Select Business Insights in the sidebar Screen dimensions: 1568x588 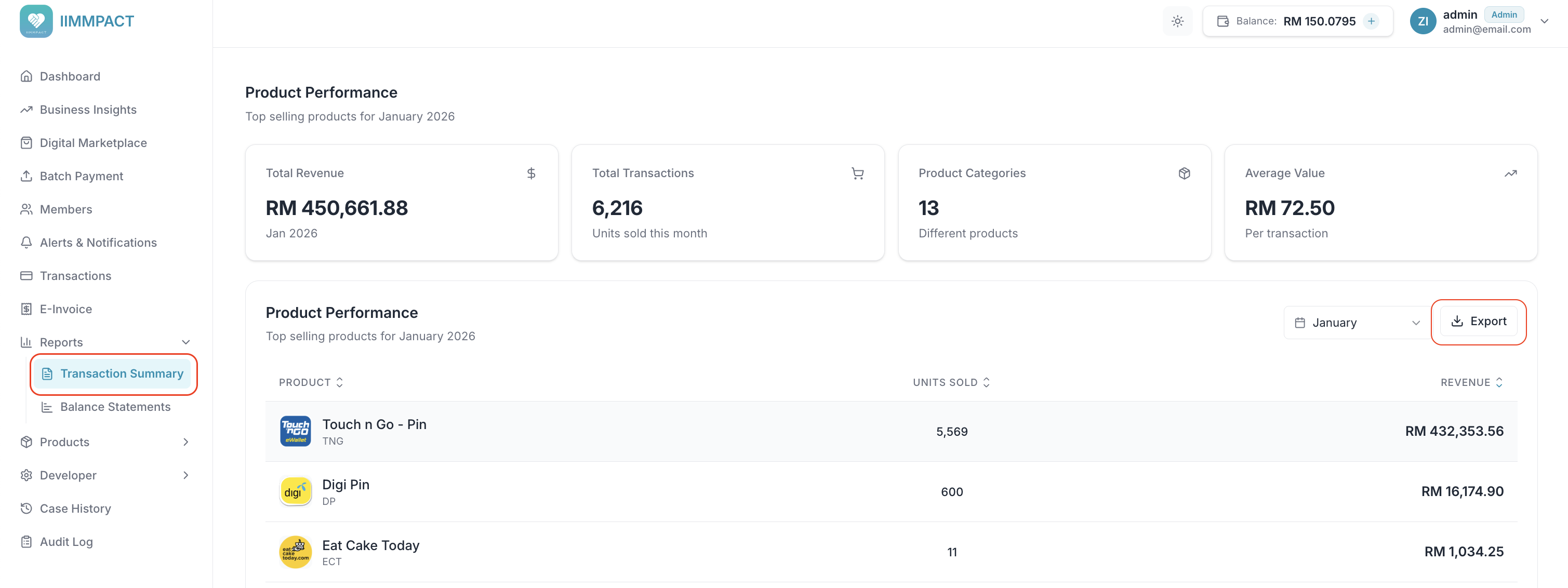click(x=87, y=110)
